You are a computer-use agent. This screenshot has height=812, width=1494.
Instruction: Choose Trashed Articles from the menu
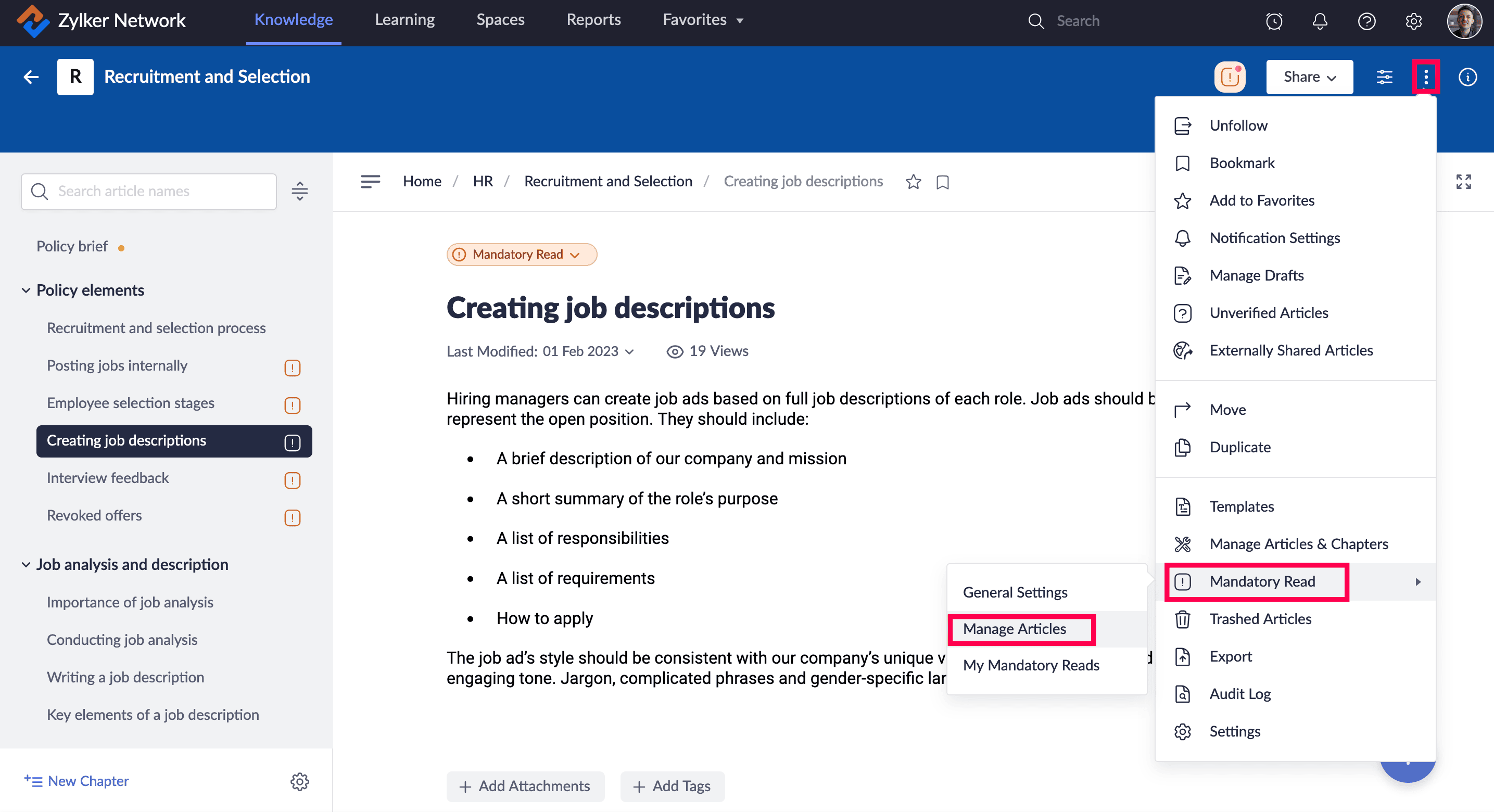[x=1260, y=619]
